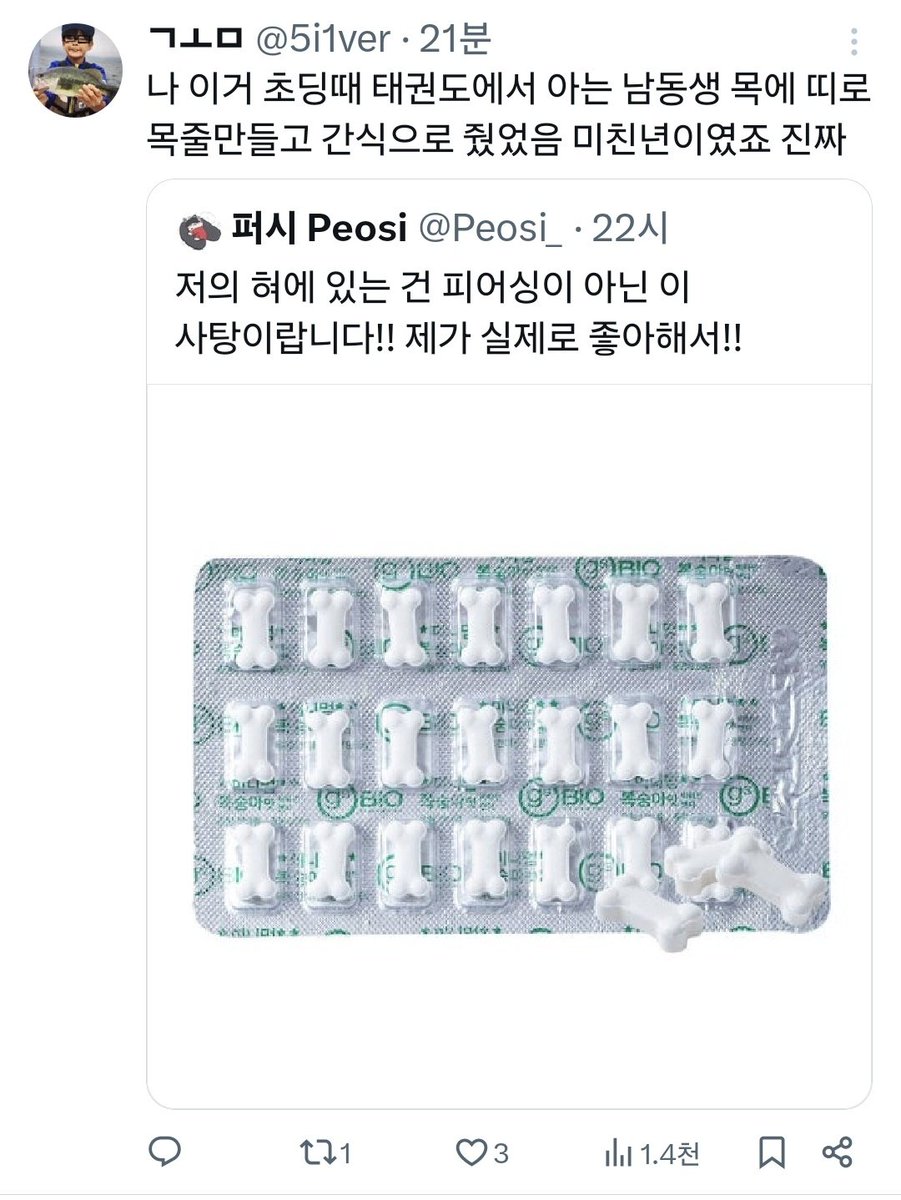Open the three-dot more options menu
The image size is (901, 1200).
click(853, 42)
